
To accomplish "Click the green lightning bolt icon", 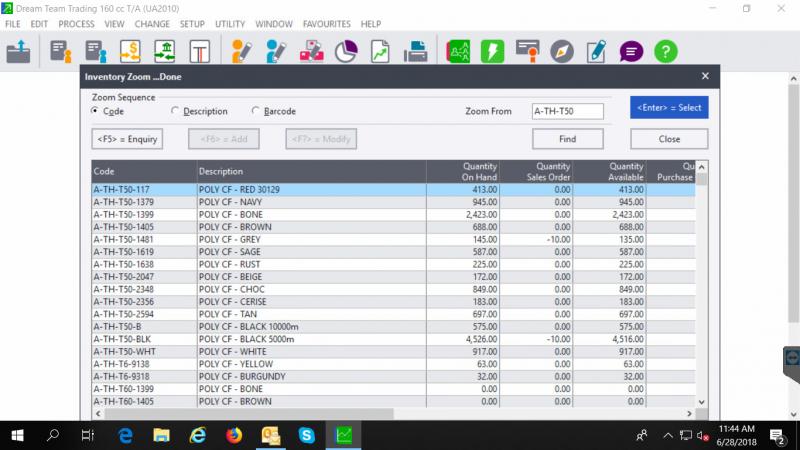I will (492, 51).
